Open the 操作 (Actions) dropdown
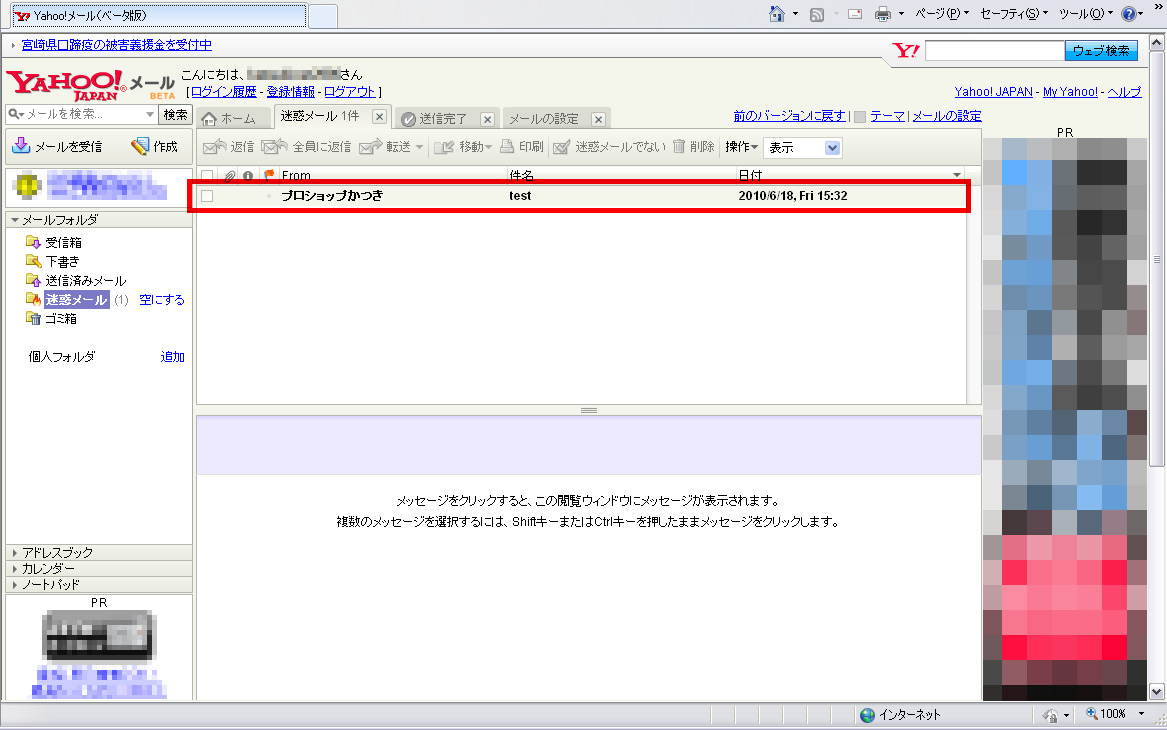Image resolution: width=1167 pixels, height=730 pixels. pyautogui.click(x=741, y=147)
